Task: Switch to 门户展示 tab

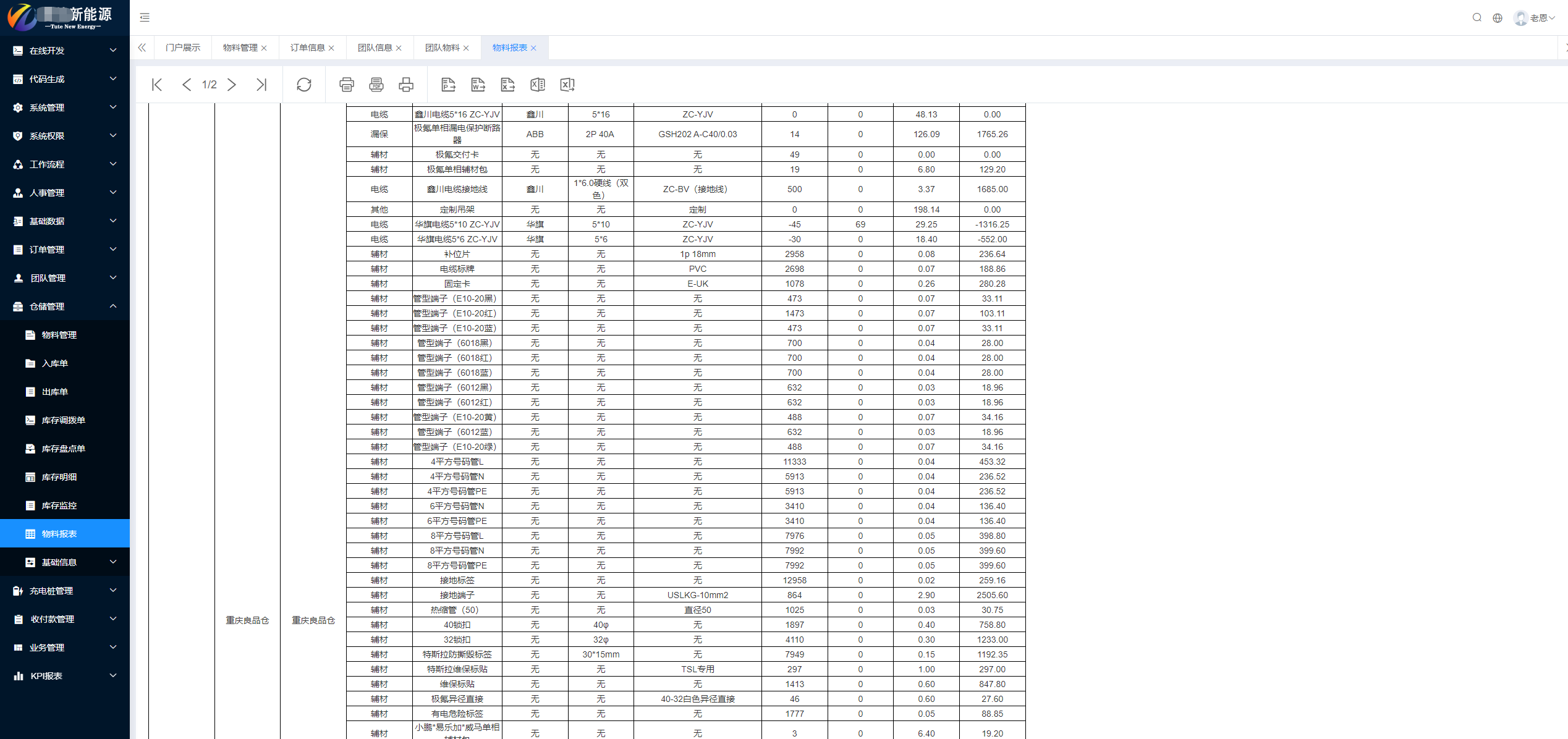Action: tap(183, 48)
